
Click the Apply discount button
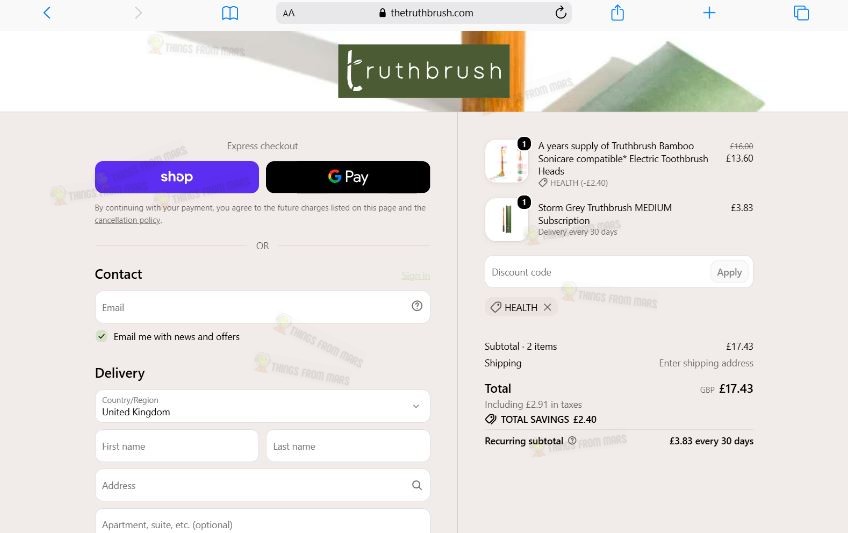pyautogui.click(x=729, y=272)
